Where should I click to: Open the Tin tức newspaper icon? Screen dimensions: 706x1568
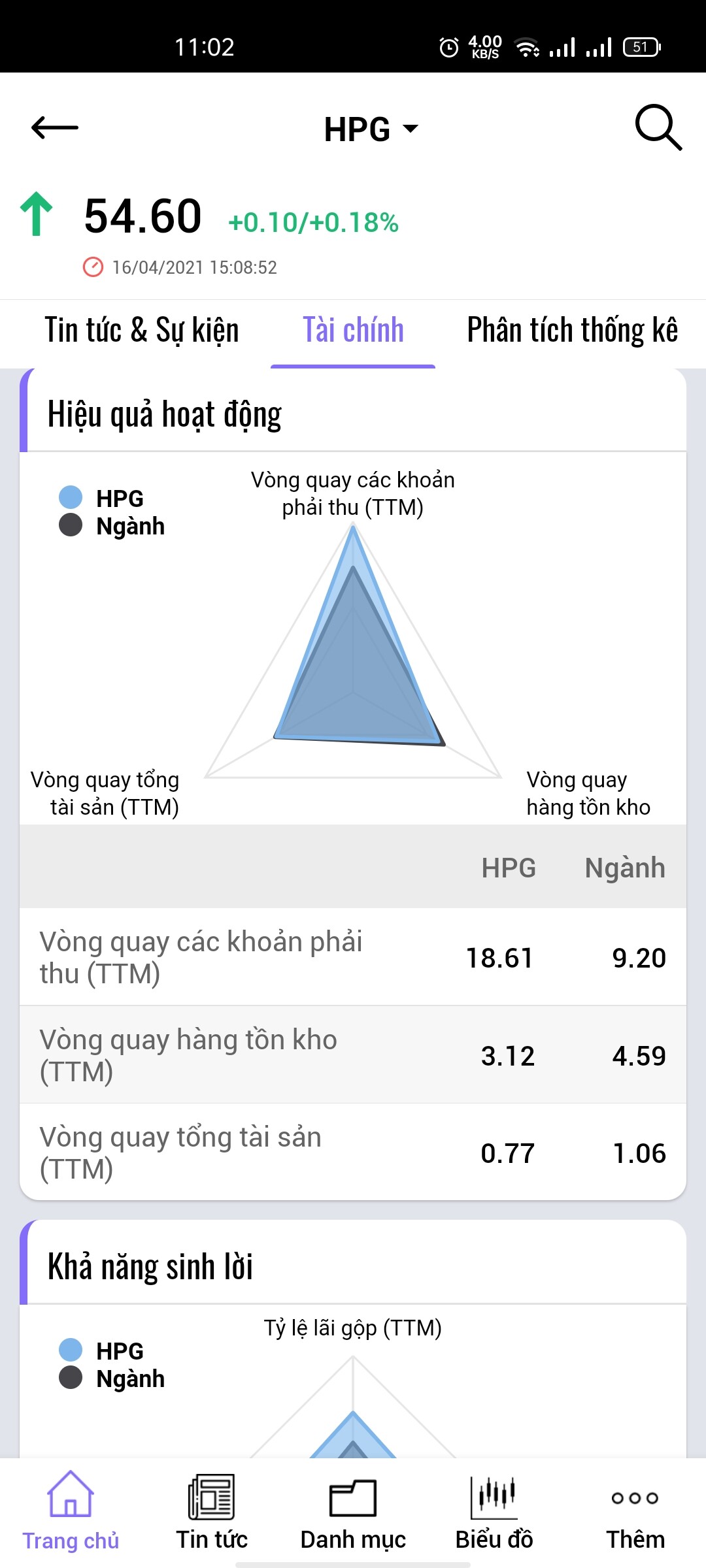pyautogui.click(x=211, y=1496)
